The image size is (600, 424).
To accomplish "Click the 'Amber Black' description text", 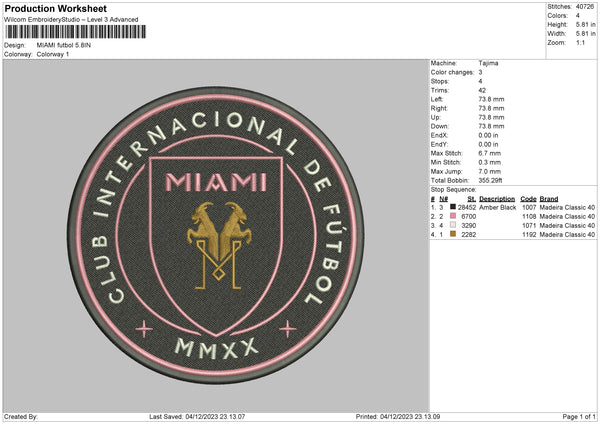I will (498, 207).
